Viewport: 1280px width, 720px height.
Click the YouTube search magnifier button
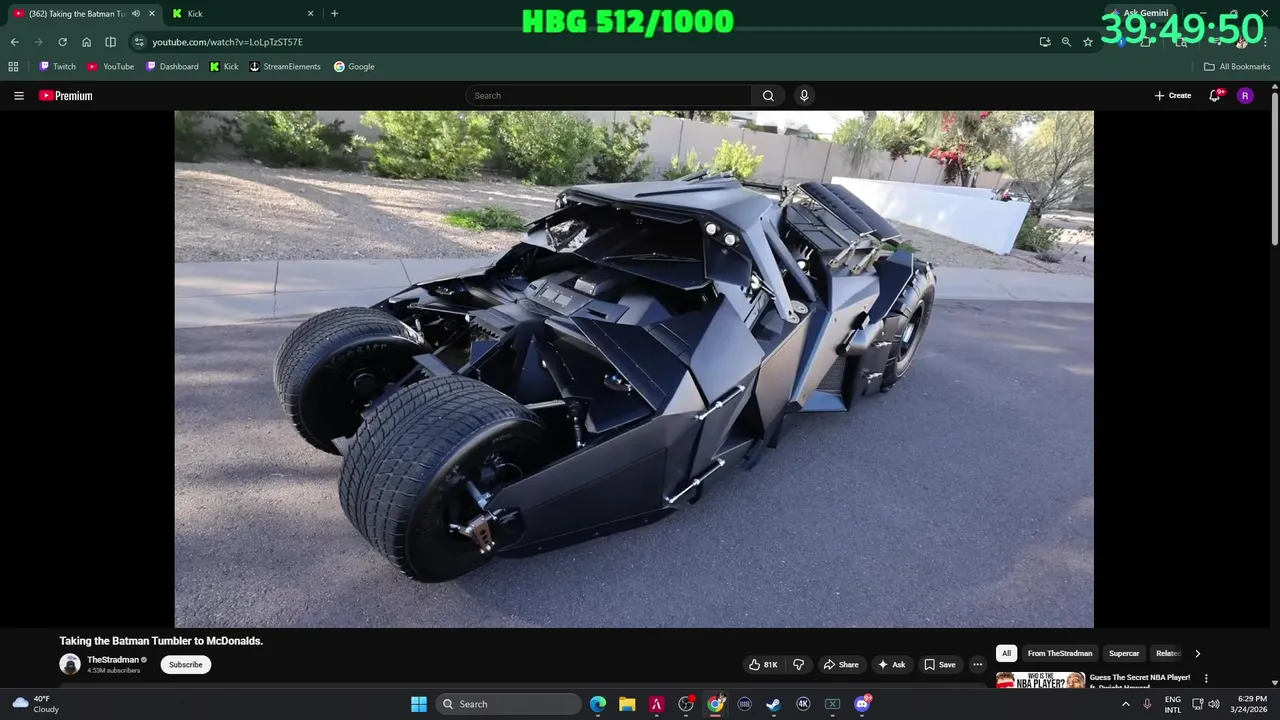768,96
